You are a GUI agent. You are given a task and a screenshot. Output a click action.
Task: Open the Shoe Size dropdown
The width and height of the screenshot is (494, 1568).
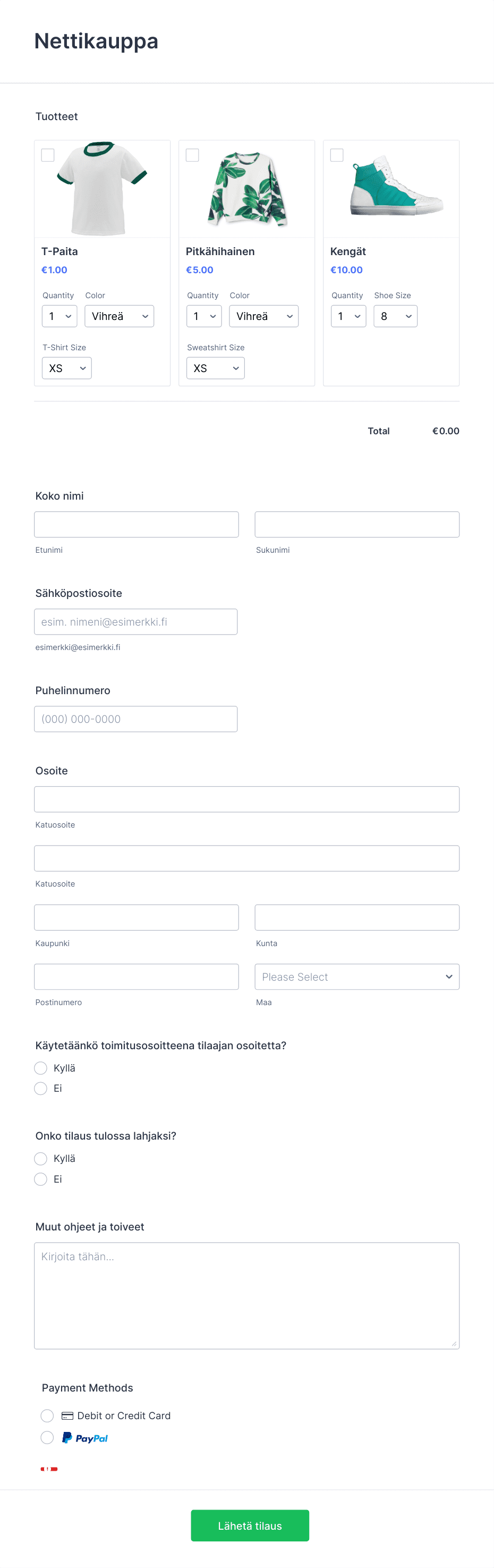point(395,316)
